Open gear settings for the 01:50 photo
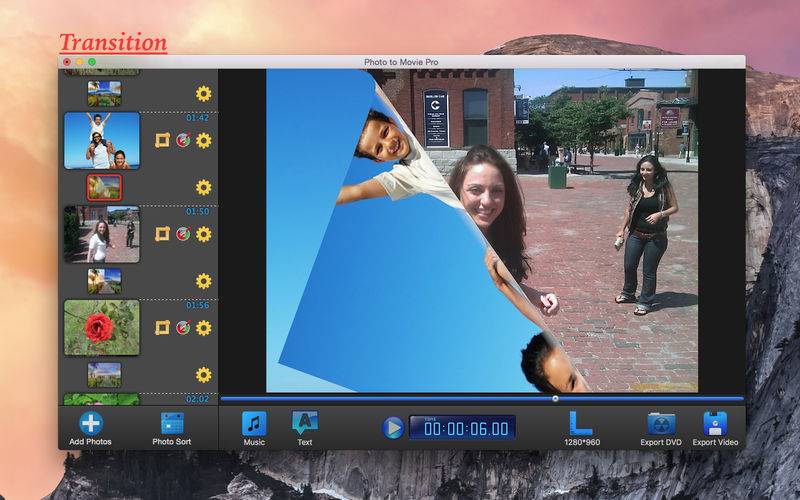 click(x=204, y=234)
